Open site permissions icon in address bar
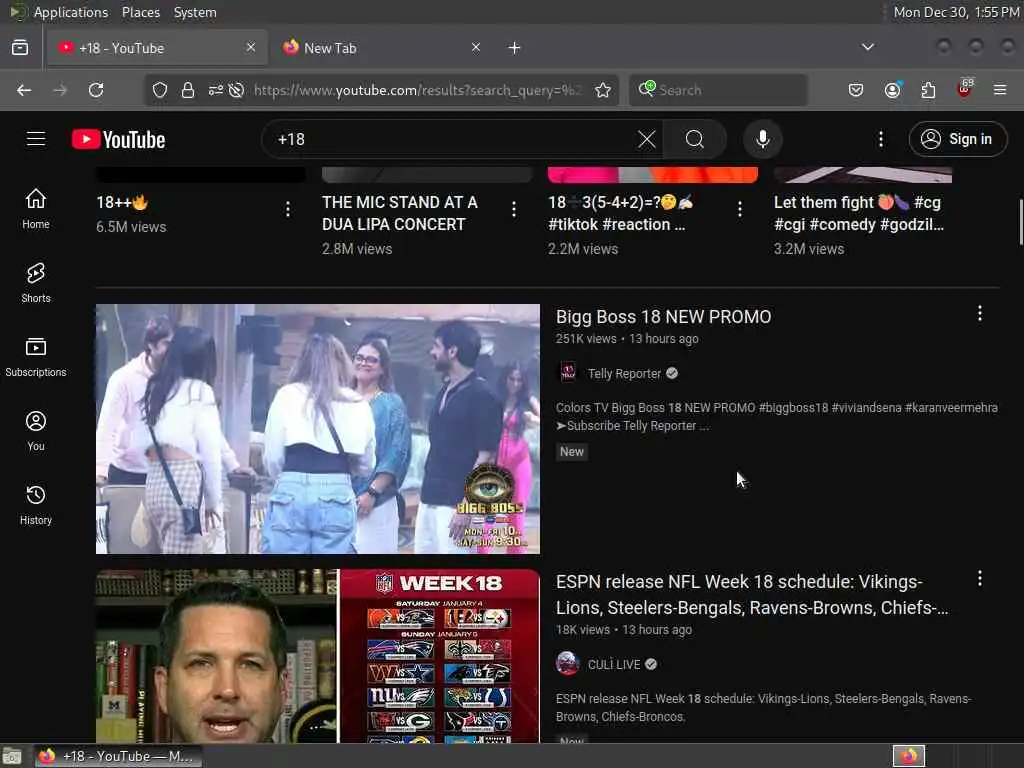Image resolution: width=1024 pixels, height=768 pixels. tap(216, 90)
